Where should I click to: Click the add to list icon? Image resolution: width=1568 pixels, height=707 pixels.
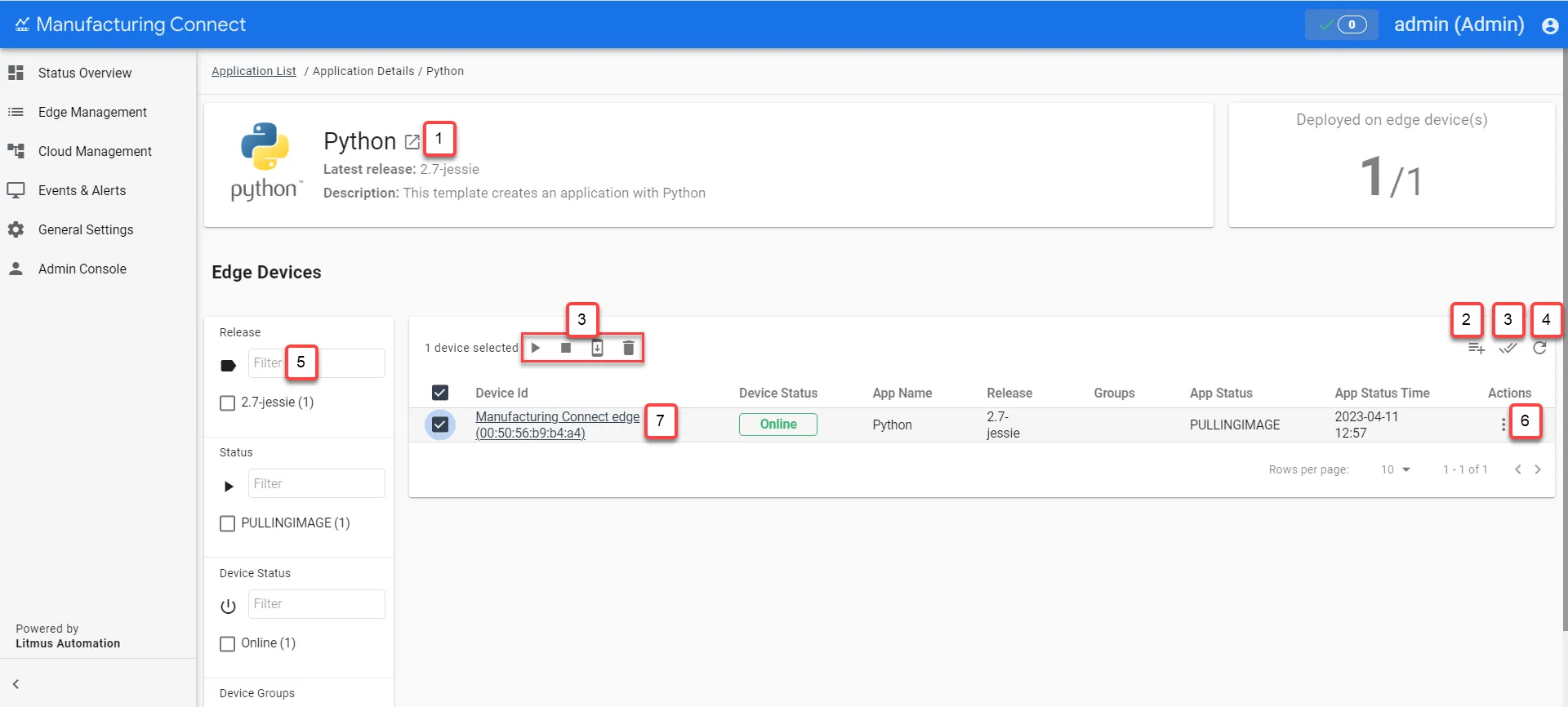click(1477, 349)
